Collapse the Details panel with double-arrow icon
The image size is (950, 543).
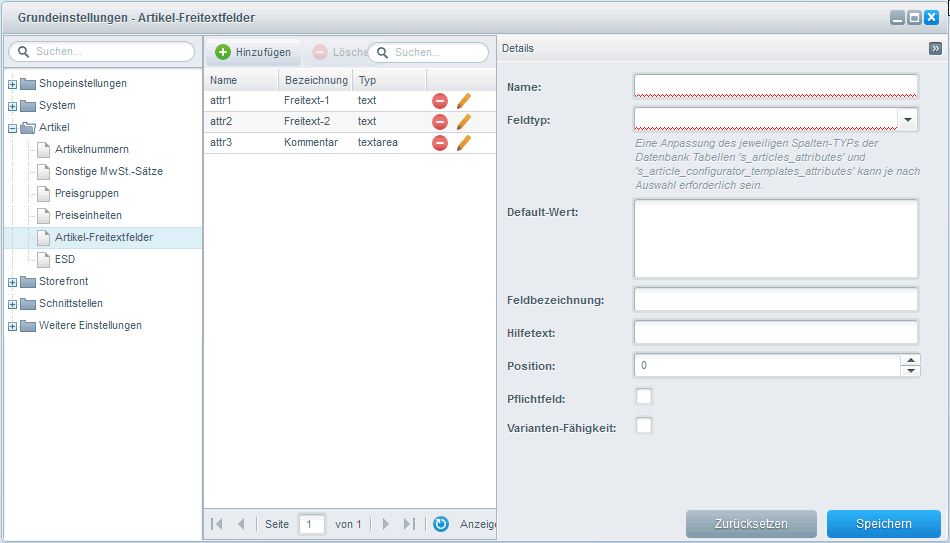tap(935, 48)
